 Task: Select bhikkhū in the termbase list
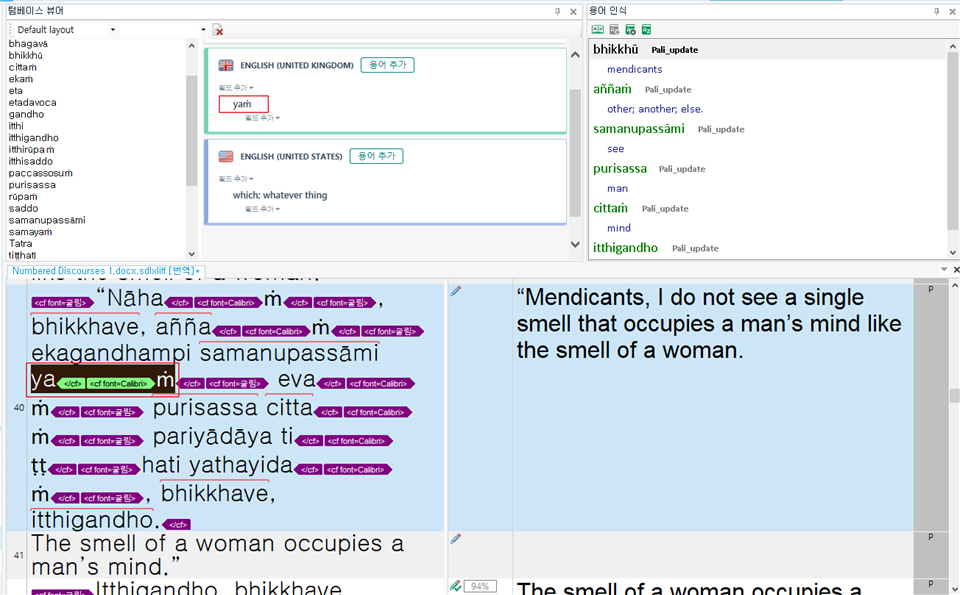(x=26, y=56)
